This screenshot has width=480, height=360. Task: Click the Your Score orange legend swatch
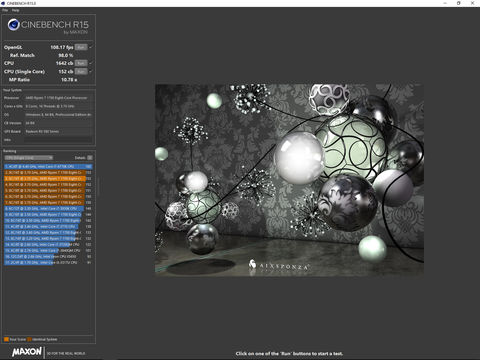6,339
